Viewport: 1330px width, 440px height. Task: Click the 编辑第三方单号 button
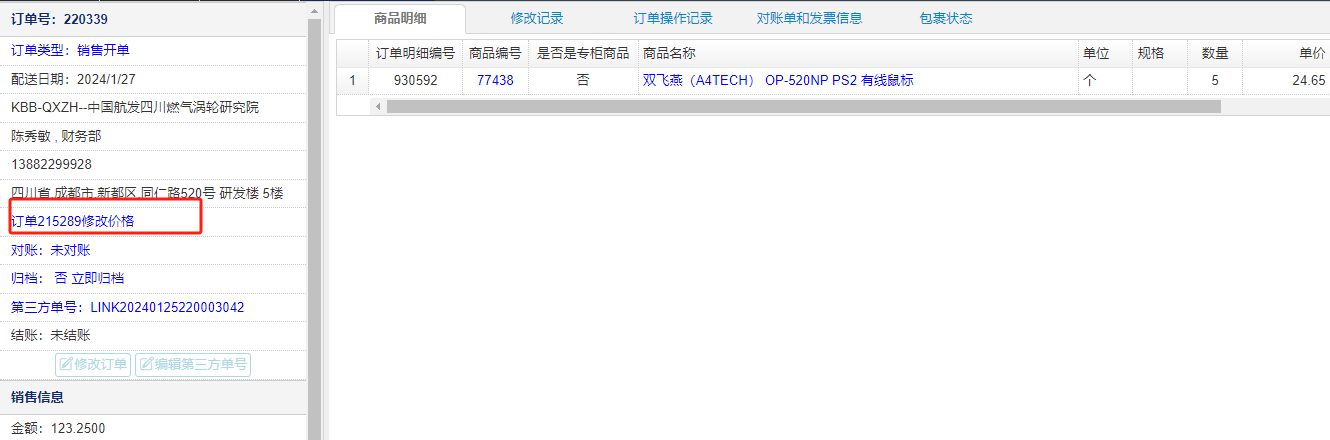pos(193,365)
